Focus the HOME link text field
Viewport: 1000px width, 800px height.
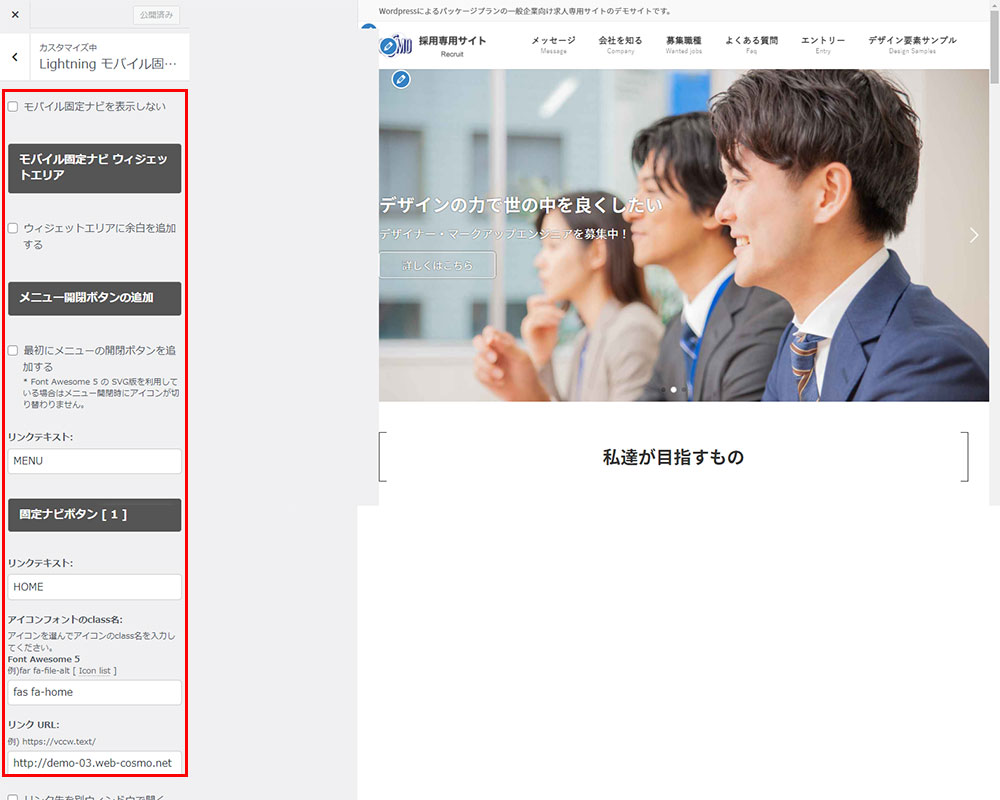pos(95,587)
